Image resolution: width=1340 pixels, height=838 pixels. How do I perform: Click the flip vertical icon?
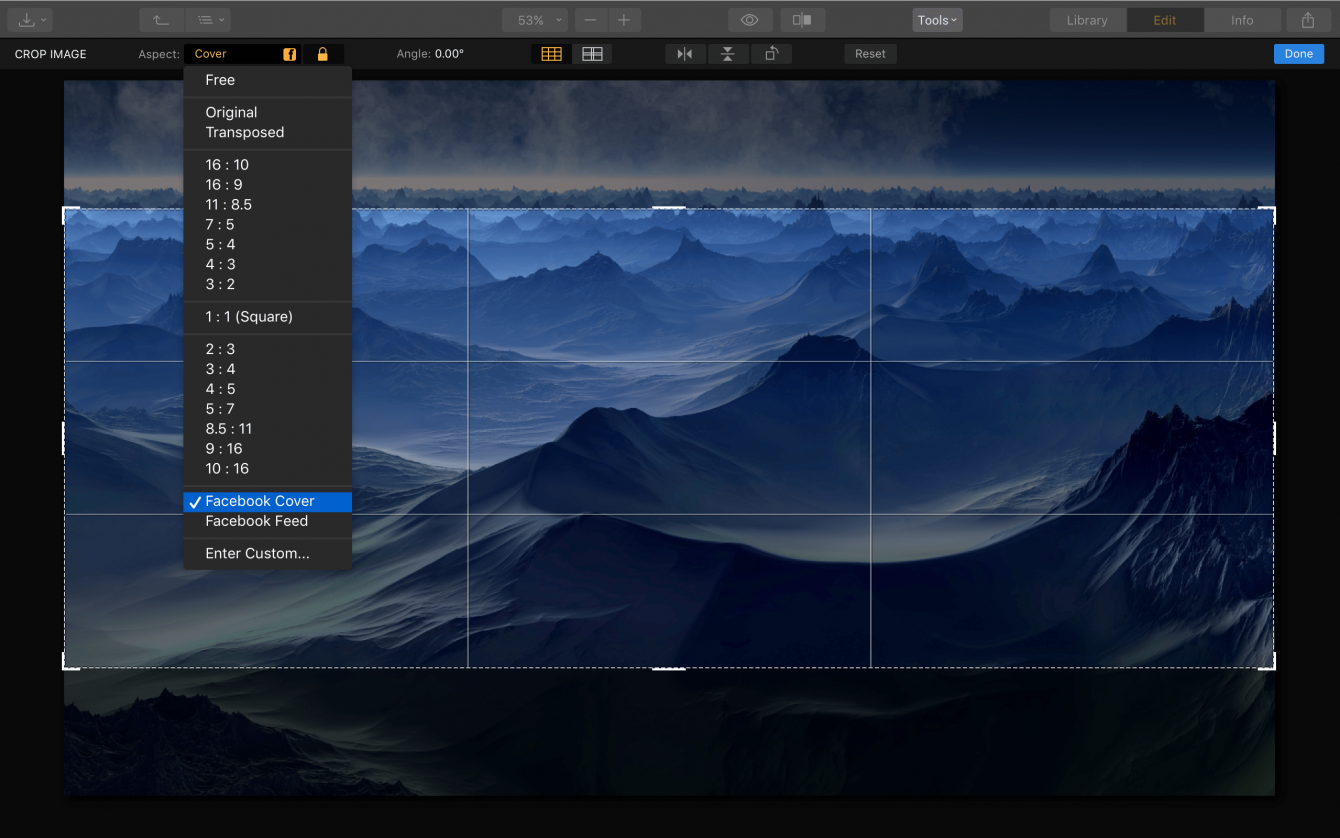728,54
